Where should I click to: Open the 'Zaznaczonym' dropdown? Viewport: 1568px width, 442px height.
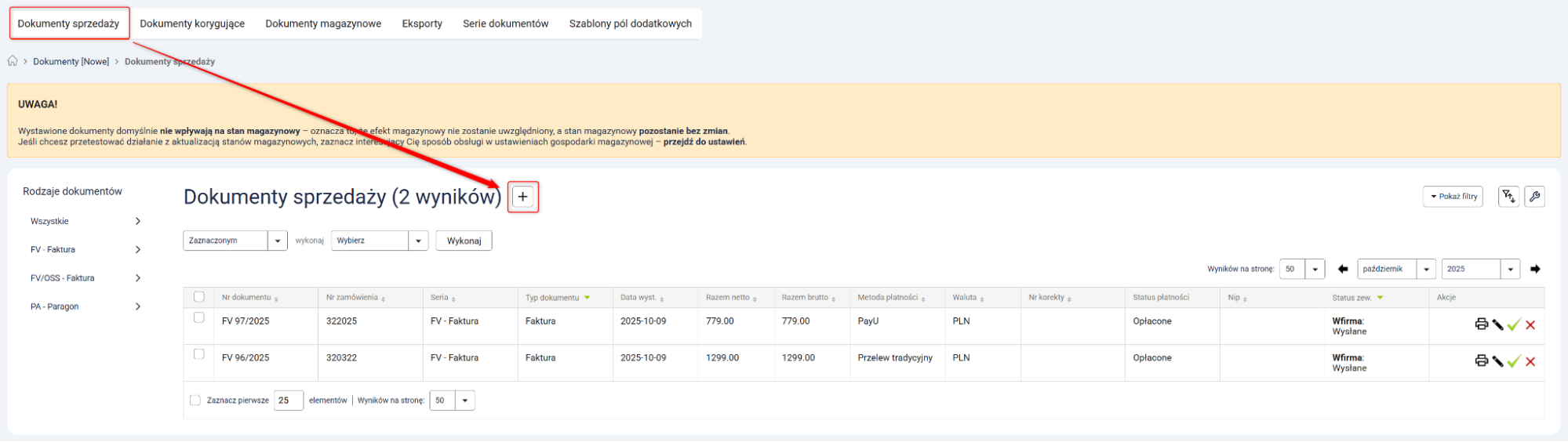(x=235, y=241)
